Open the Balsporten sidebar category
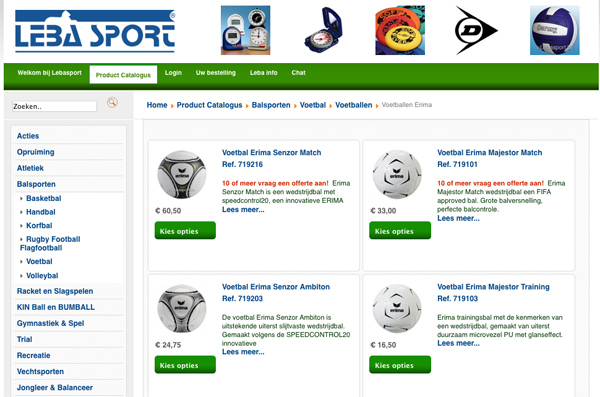 click(x=36, y=184)
